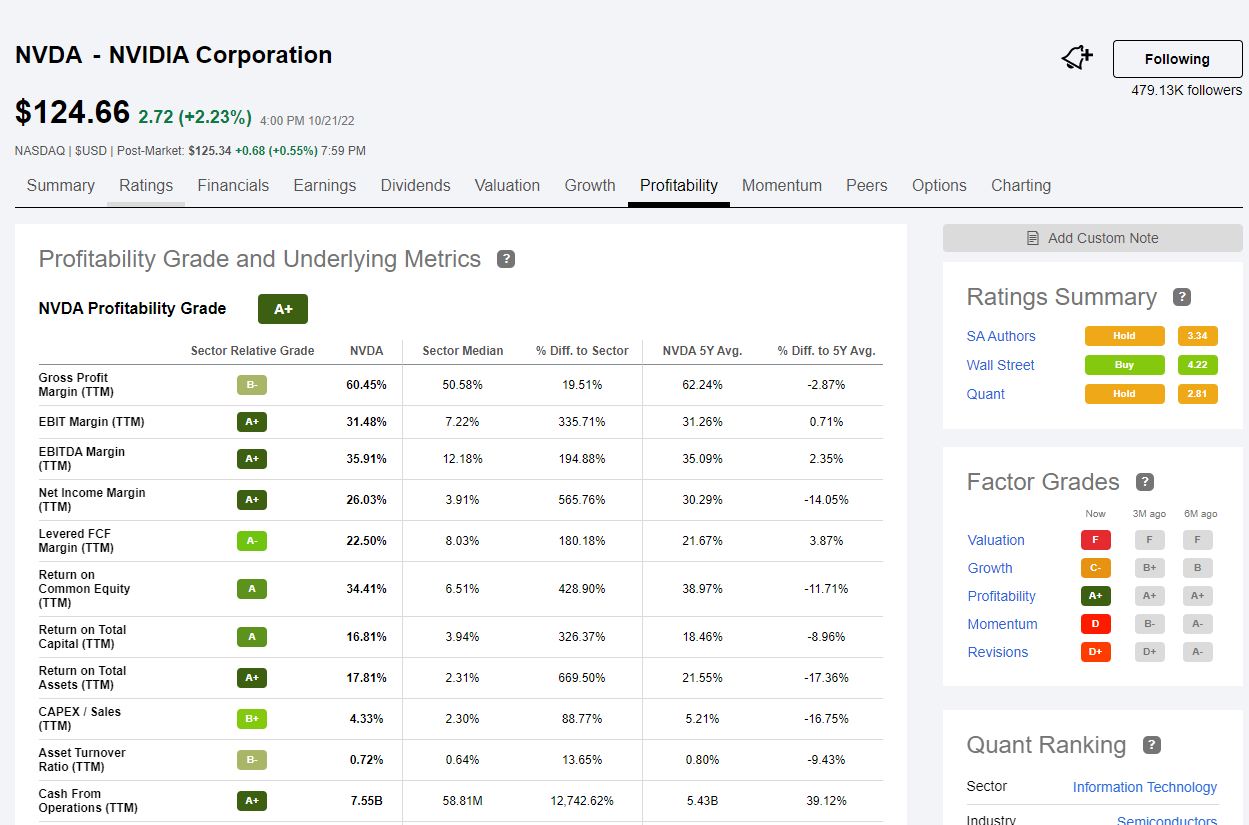Click help icon next to Ratings Summary

(1182, 297)
